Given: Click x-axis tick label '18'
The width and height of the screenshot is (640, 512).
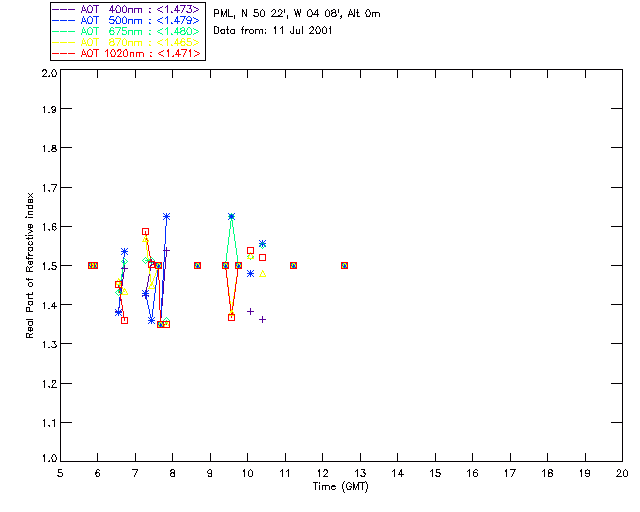Looking at the screenshot, I should click(547, 473).
